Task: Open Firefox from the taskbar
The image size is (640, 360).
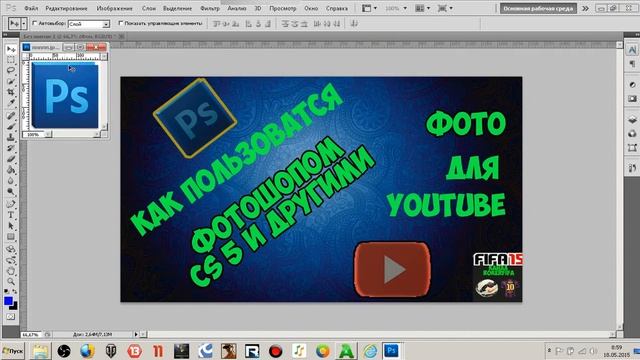Action: point(87,351)
